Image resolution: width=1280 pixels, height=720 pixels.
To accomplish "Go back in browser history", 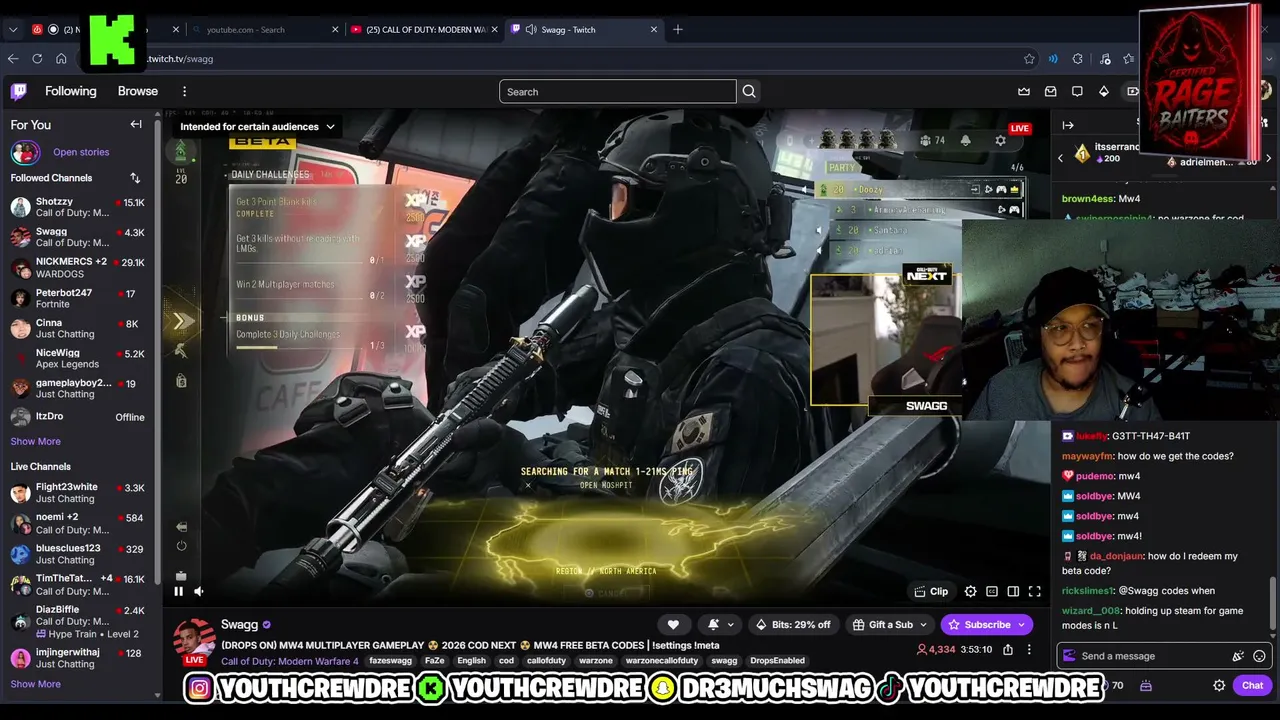I will 12,59.
